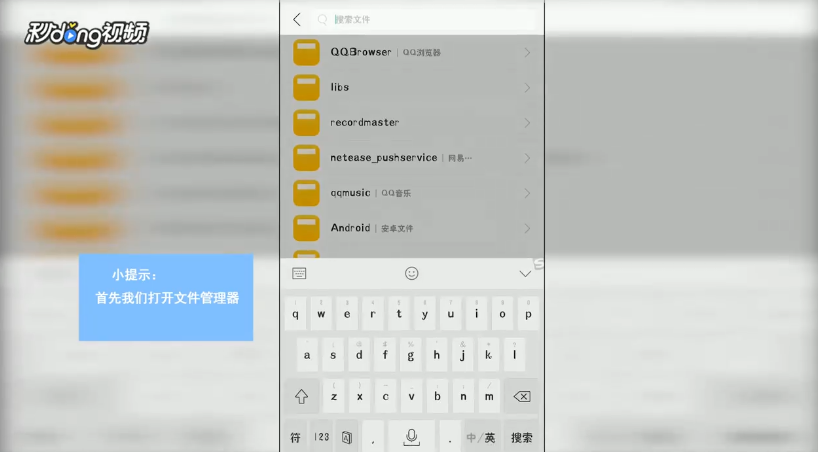Expand recordmaster row chevron
The image size is (818, 452).
point(527,123)
